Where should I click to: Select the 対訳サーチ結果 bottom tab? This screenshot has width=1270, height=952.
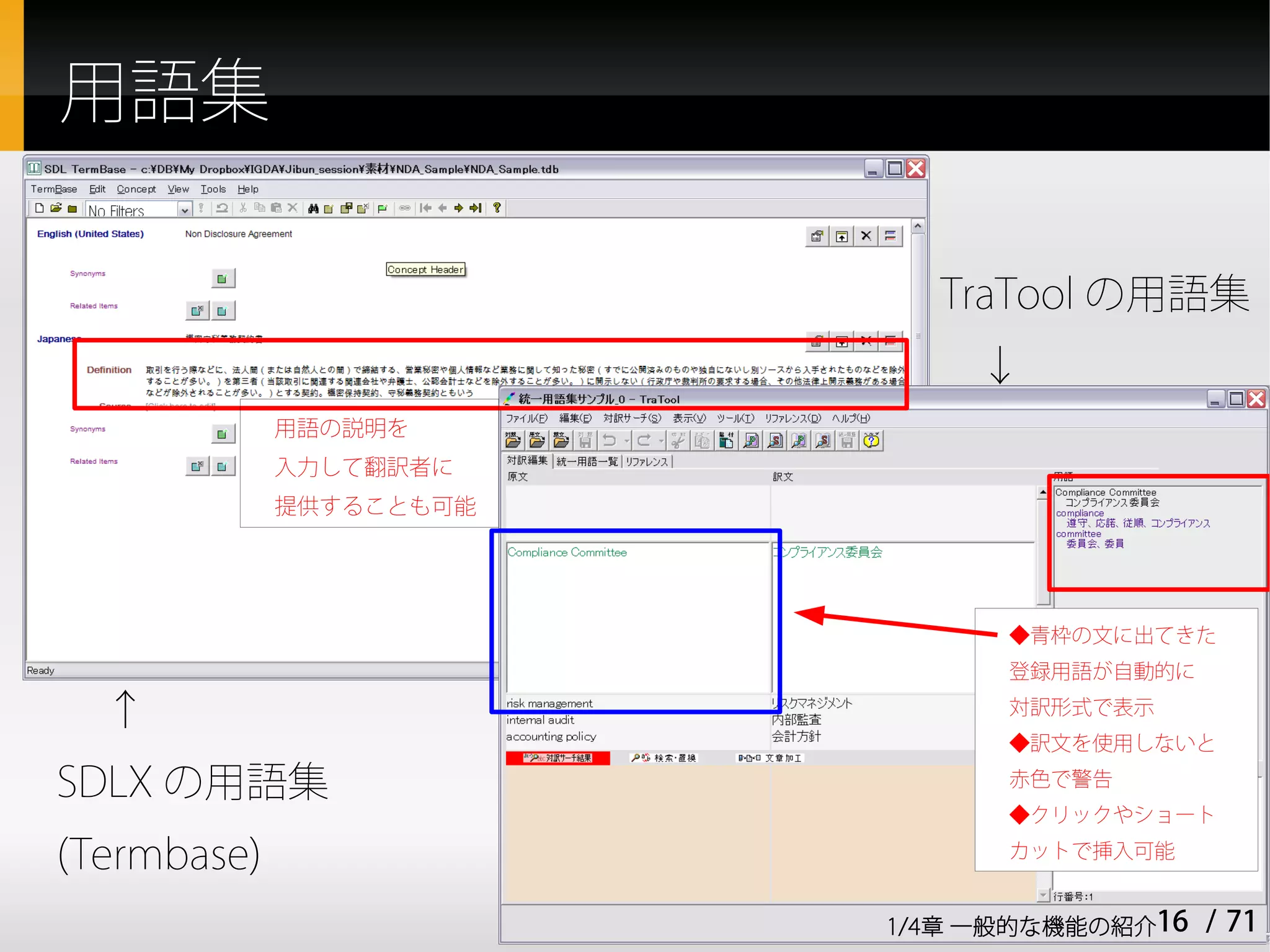tap(557, 758)
